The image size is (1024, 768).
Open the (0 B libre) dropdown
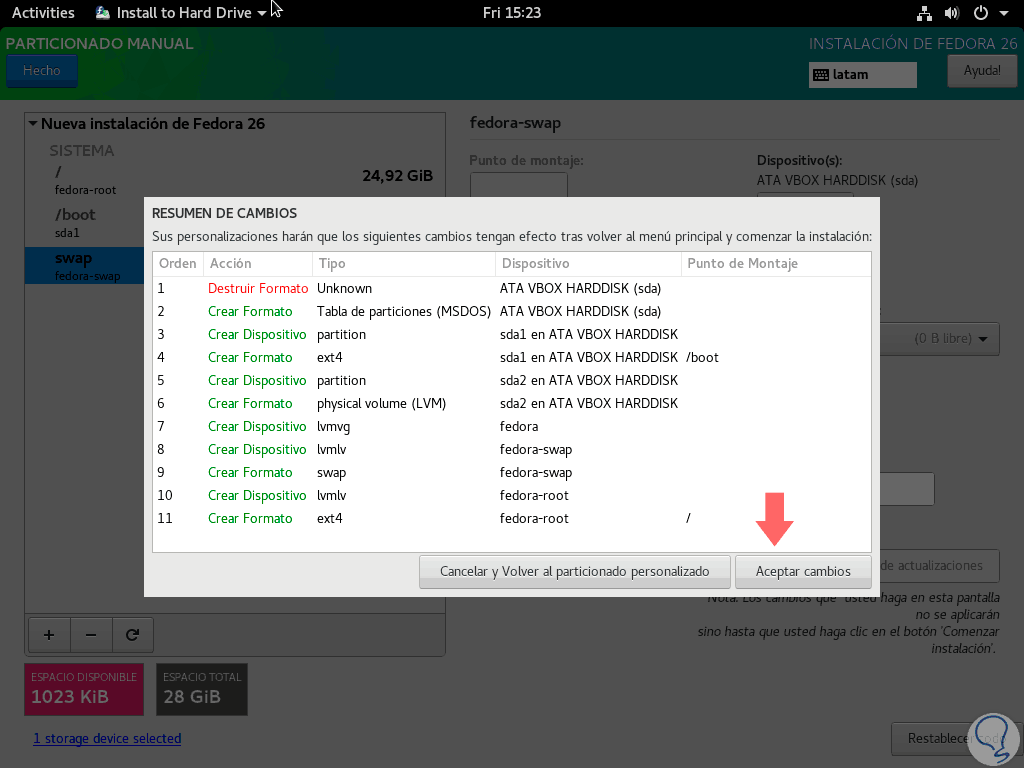click(x=940, y=339)
